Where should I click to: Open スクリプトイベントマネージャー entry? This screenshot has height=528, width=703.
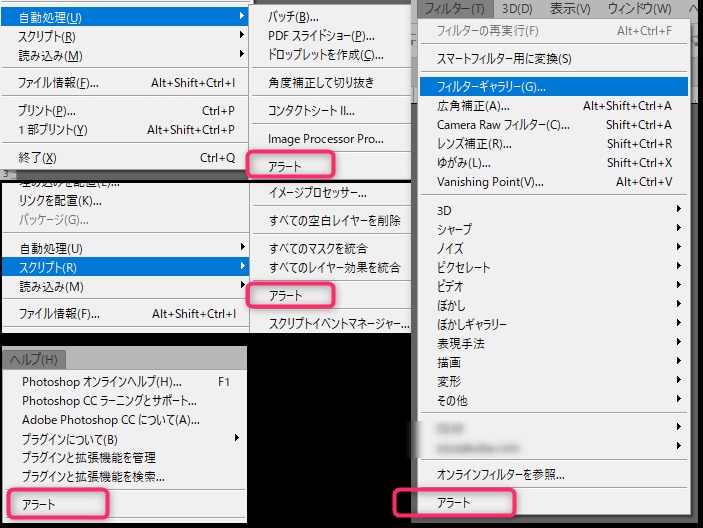pos(339,324)
